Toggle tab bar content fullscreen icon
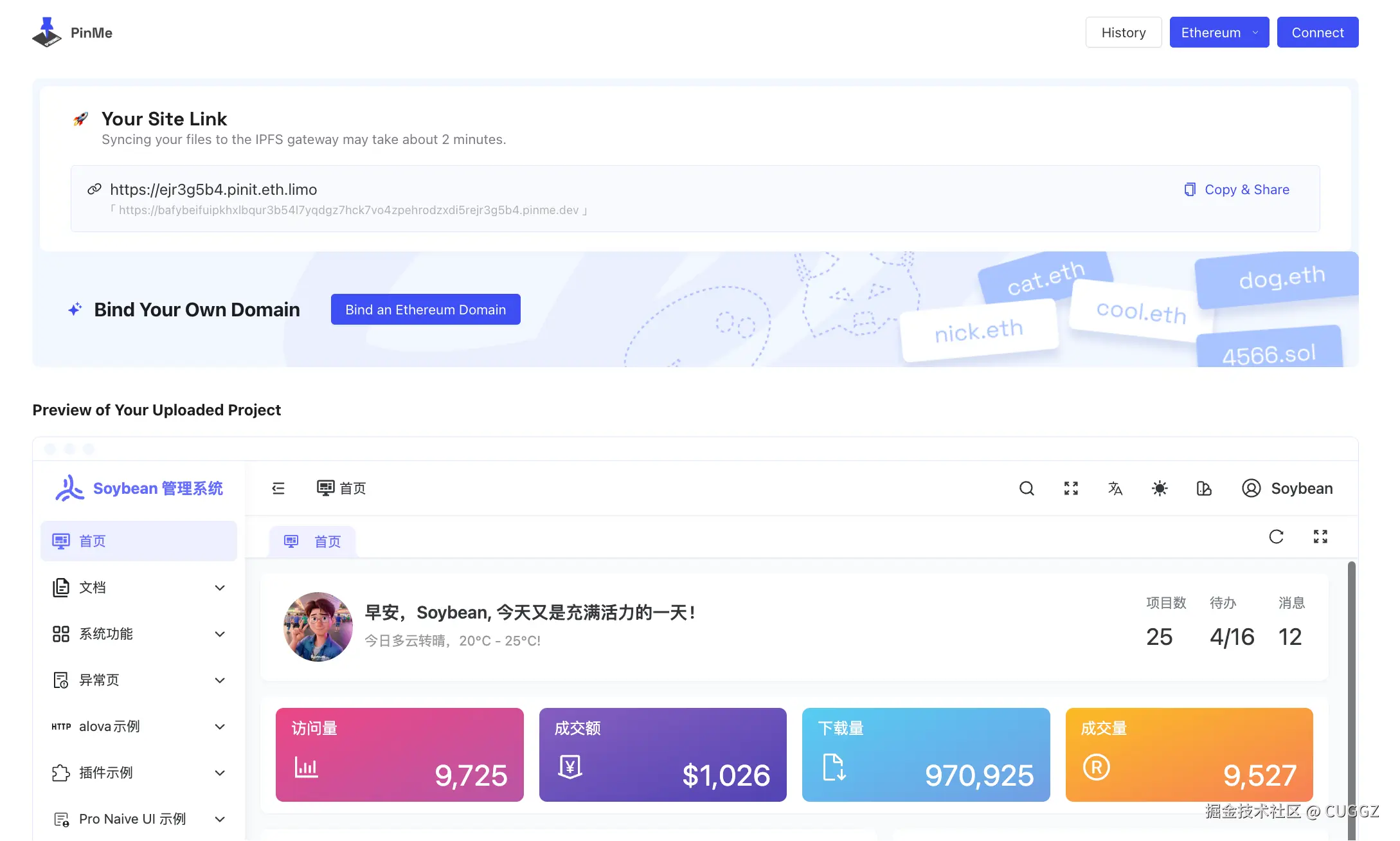Screen dimensions: 1400x841 1320,537
